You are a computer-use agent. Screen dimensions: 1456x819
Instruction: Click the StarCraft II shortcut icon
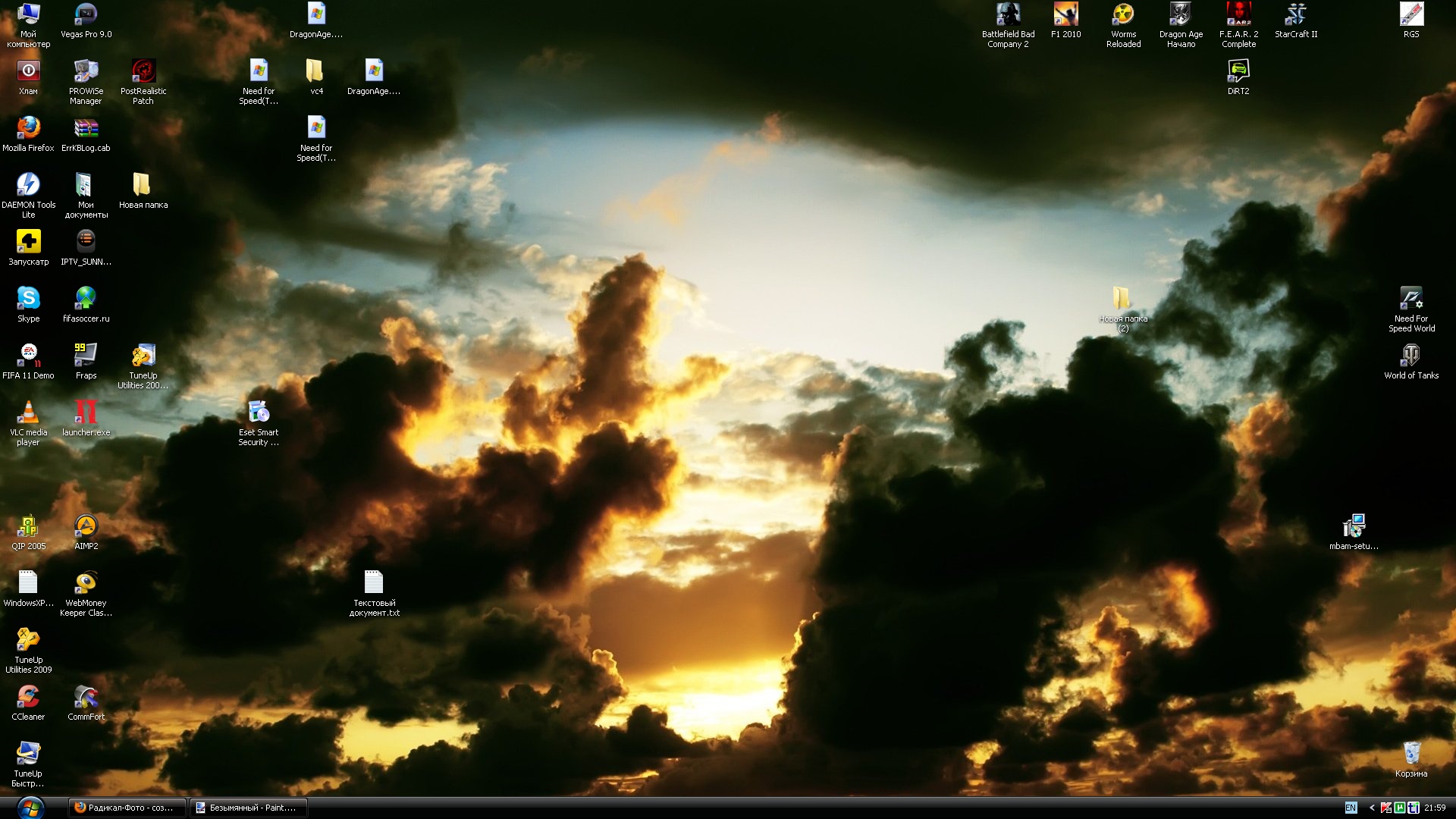1295,15
